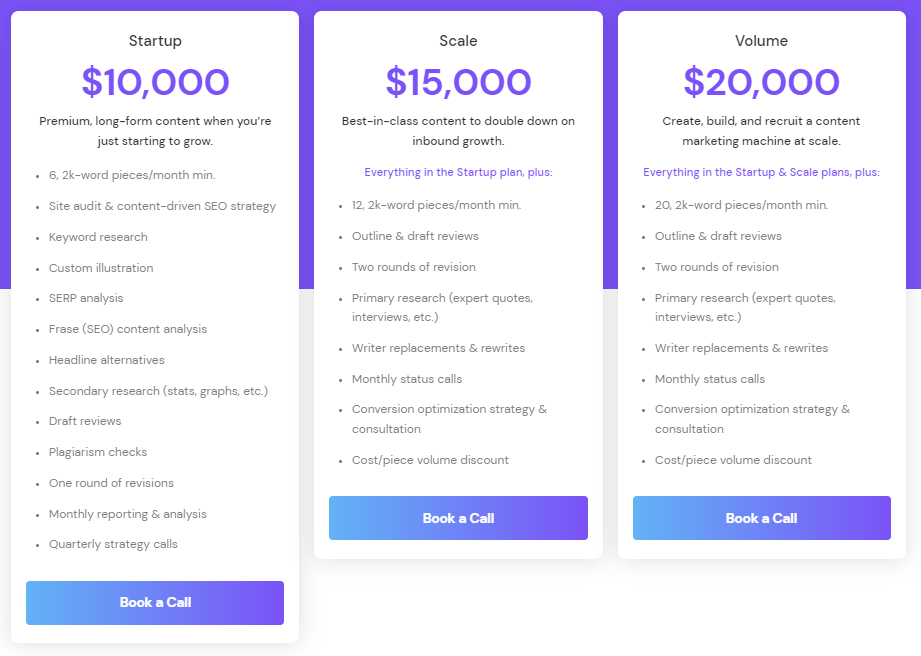Select Quarterly strategy calls item
This screenshot has height=656, width=921.
pos(113,544)
